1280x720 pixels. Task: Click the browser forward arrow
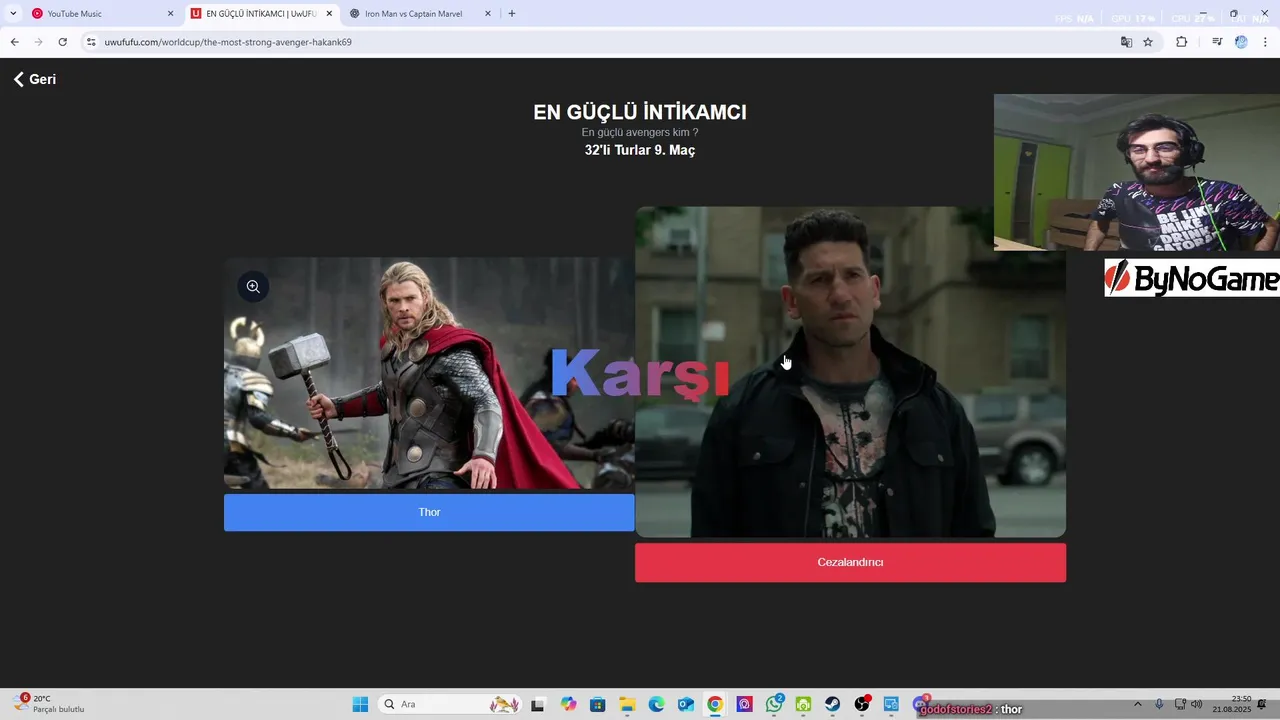38,42
